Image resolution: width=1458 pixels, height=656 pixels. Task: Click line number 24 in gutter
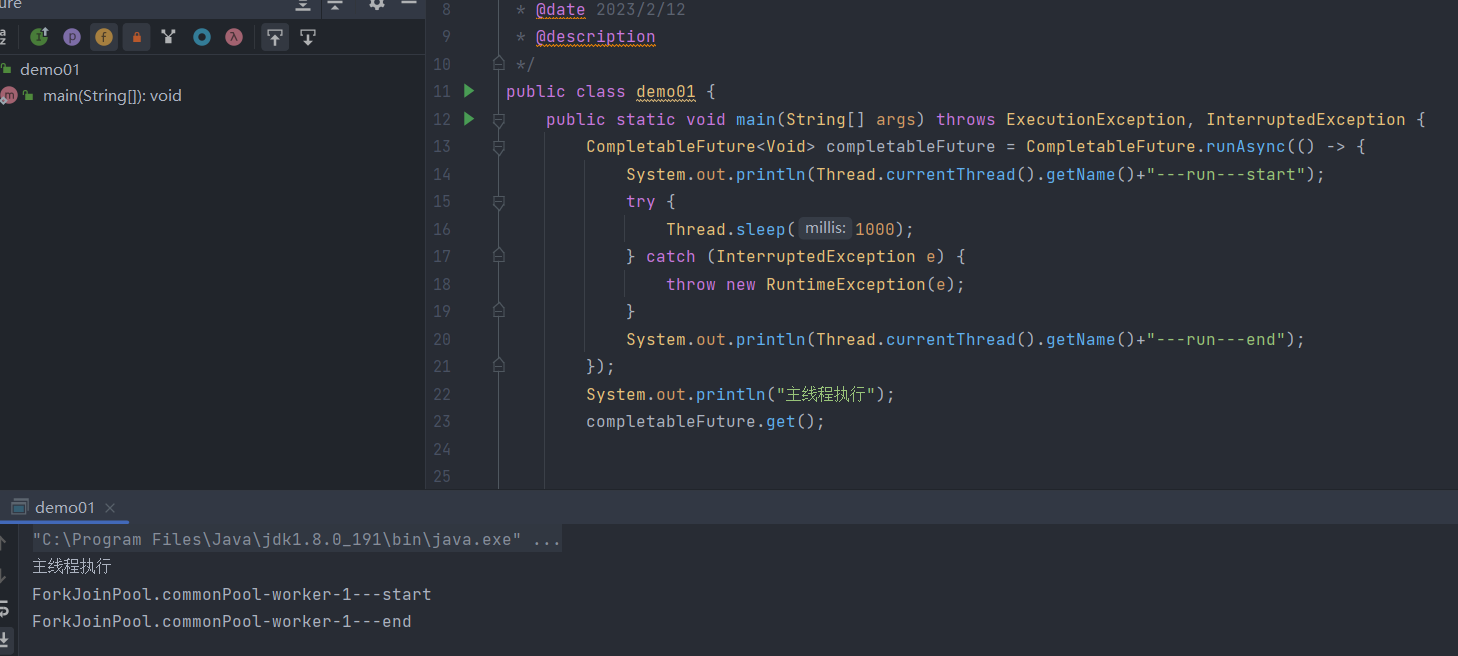pyautogui.click(x=441, y=450)
